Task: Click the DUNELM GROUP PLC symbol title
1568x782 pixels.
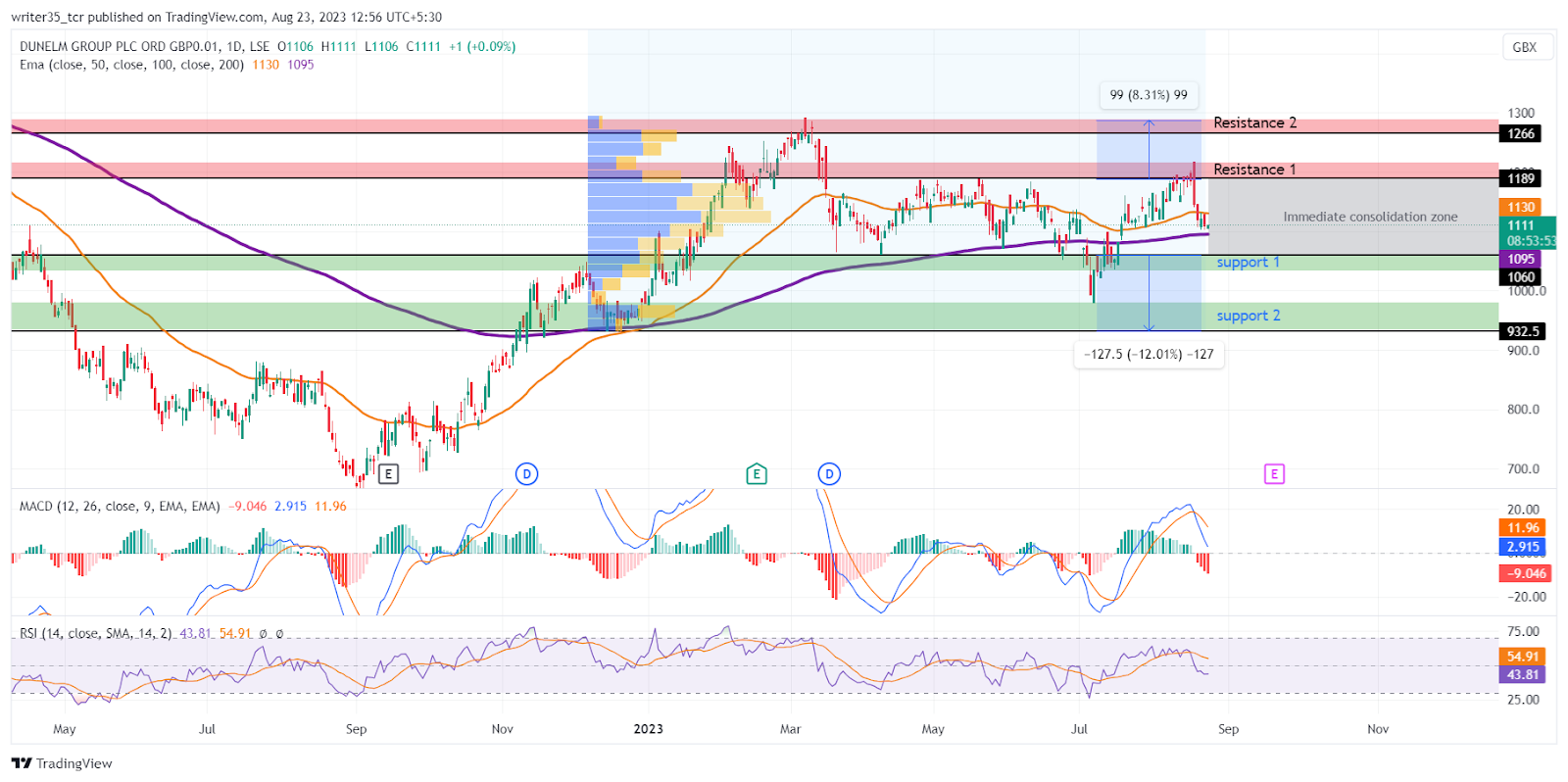Action: pyautogui.click(x=144, y=46)
